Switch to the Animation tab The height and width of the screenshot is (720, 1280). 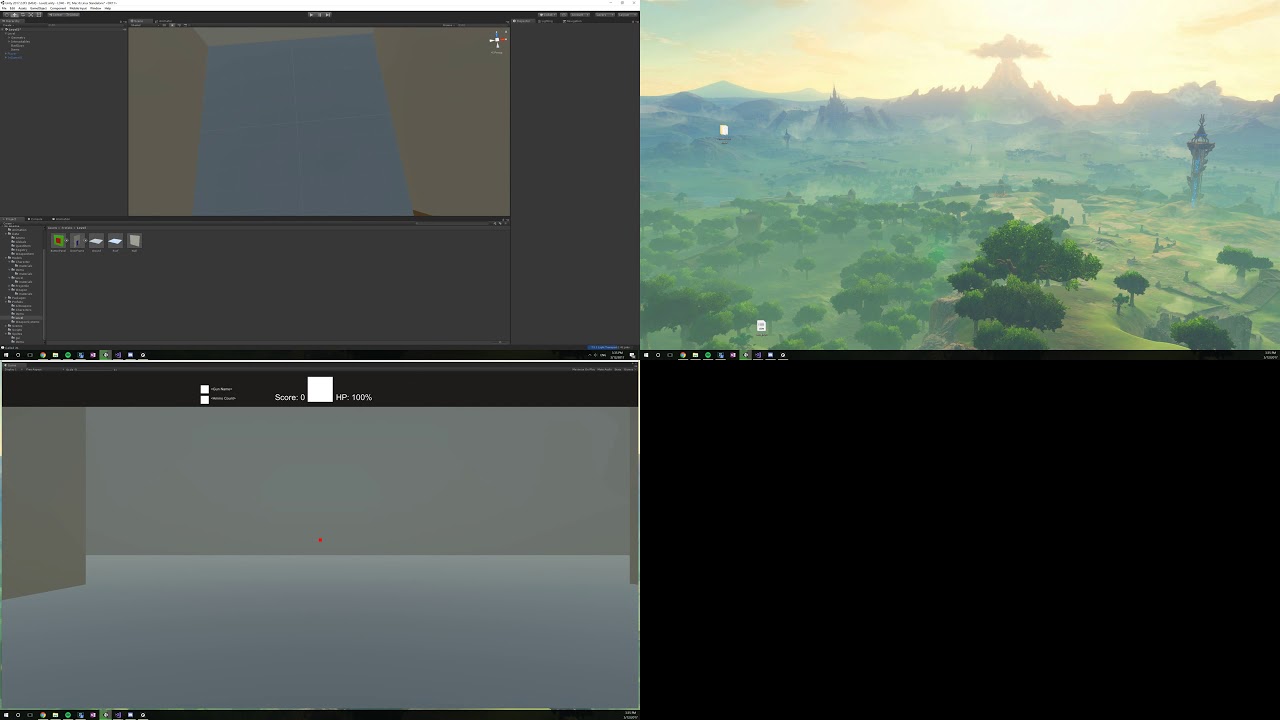coord(62,219)
